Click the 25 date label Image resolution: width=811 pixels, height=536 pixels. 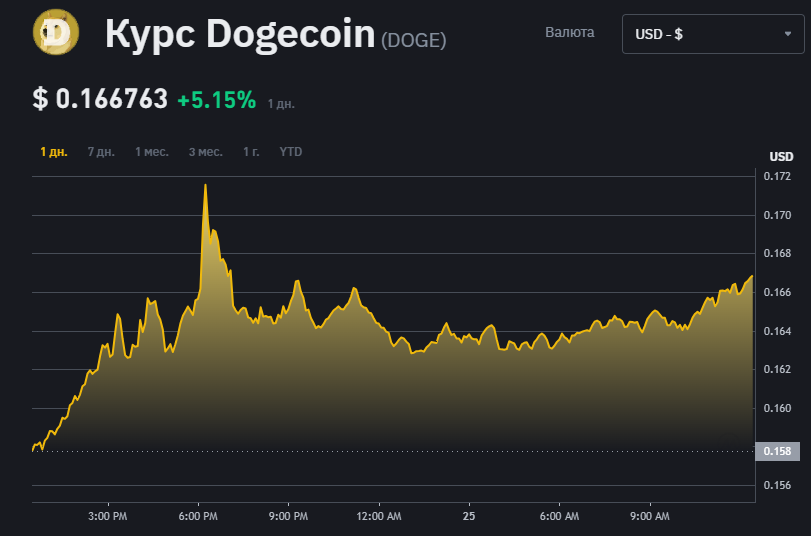pos(469,516)
